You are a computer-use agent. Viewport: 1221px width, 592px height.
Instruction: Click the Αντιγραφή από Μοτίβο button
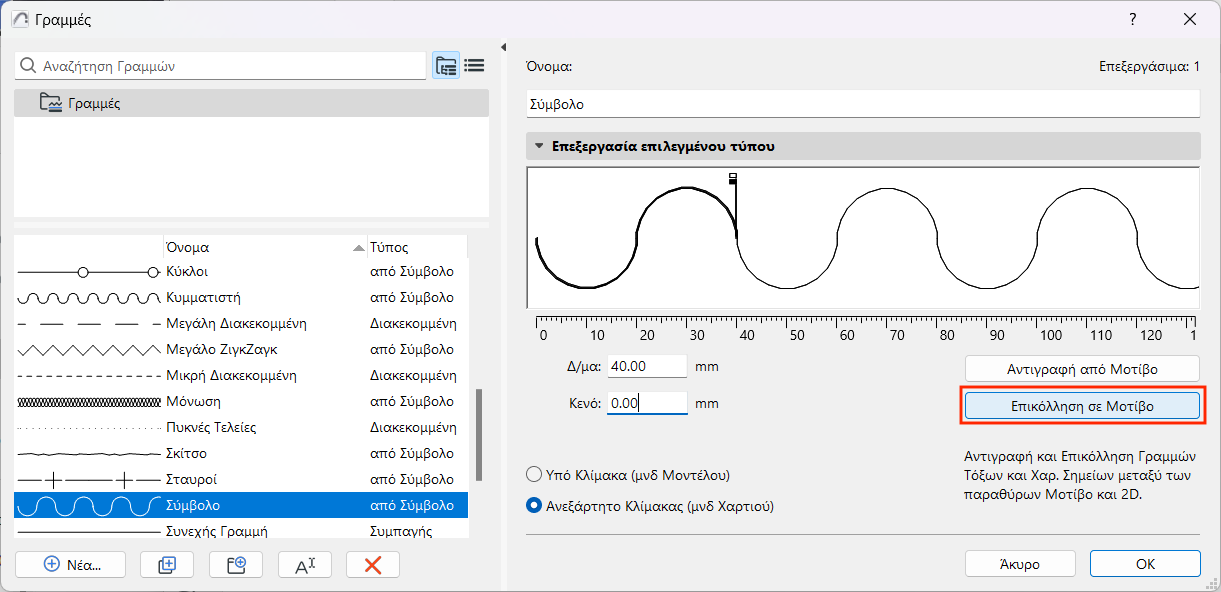tap(1081, 369)
